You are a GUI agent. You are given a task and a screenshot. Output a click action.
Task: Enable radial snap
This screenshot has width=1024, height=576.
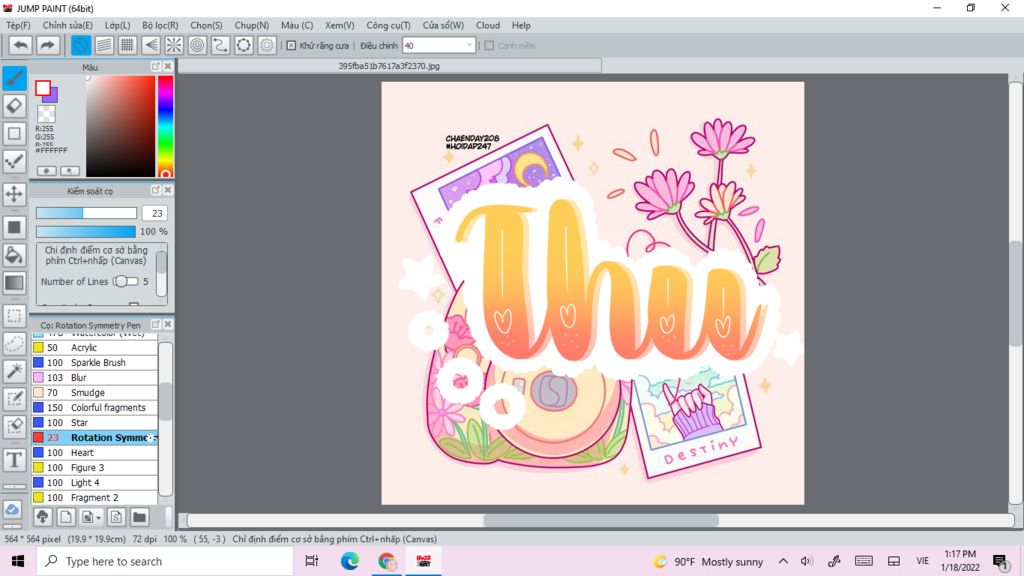pos(174,45)
